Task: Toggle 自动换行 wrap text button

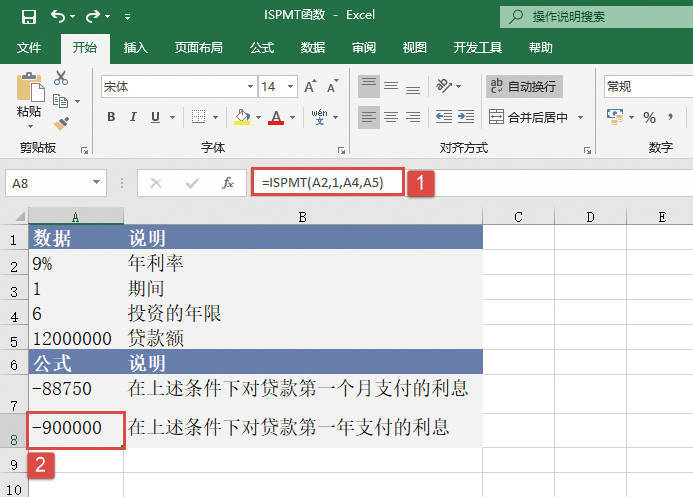Action: pos(524,87)
